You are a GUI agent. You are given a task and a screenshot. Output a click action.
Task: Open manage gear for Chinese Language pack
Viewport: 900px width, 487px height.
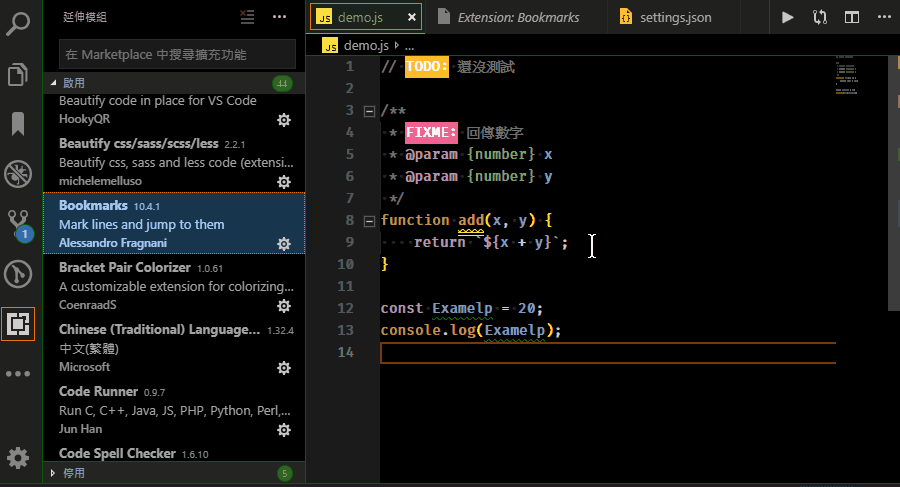pyautogui.click(x=284, y=368)
